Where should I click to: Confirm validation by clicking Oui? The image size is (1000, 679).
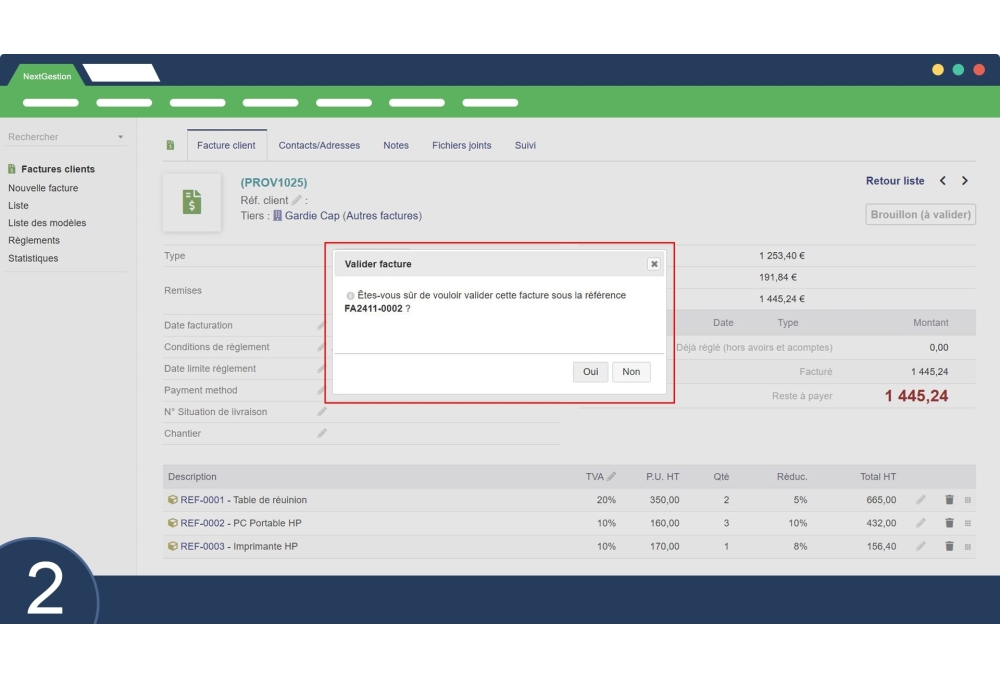coord(590,372)
